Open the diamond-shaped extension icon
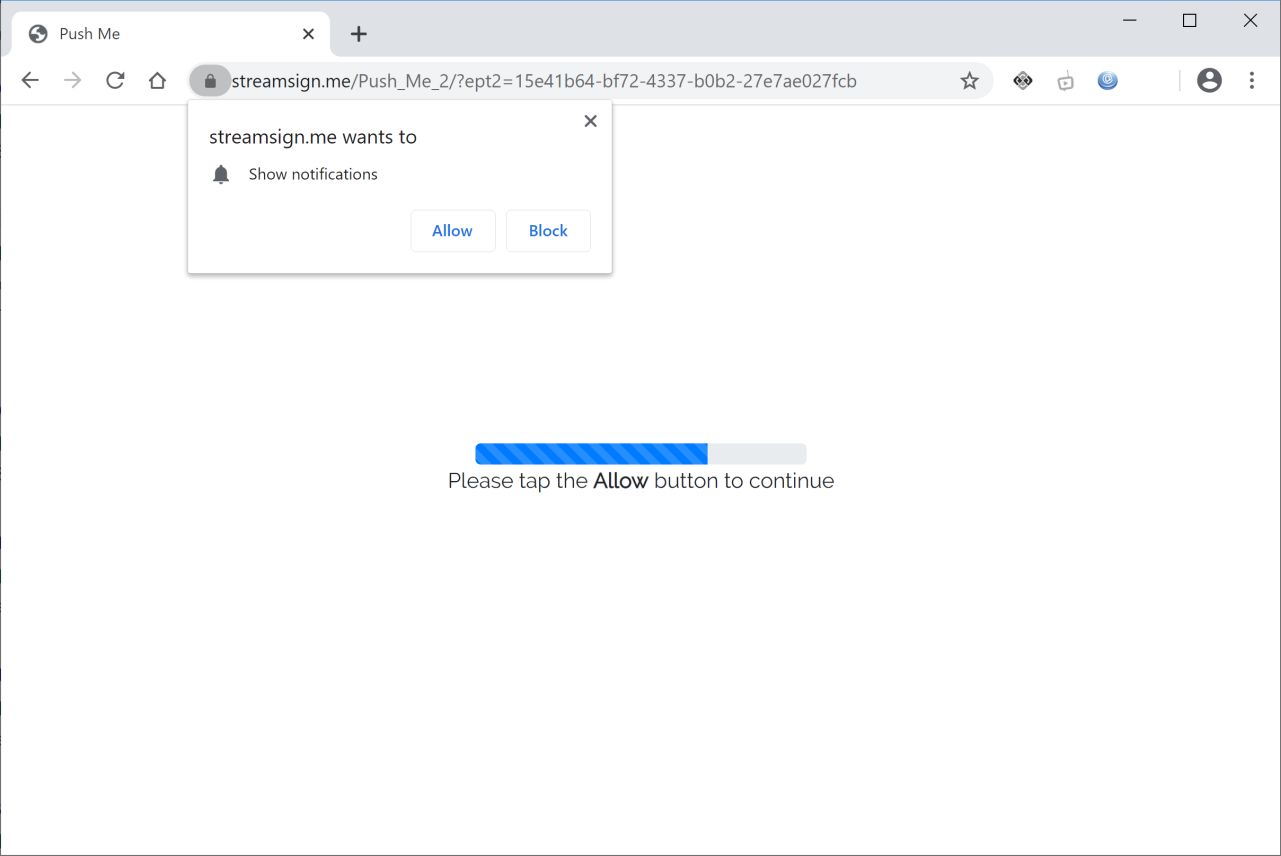1281x856 pixels. point(1023,81)
